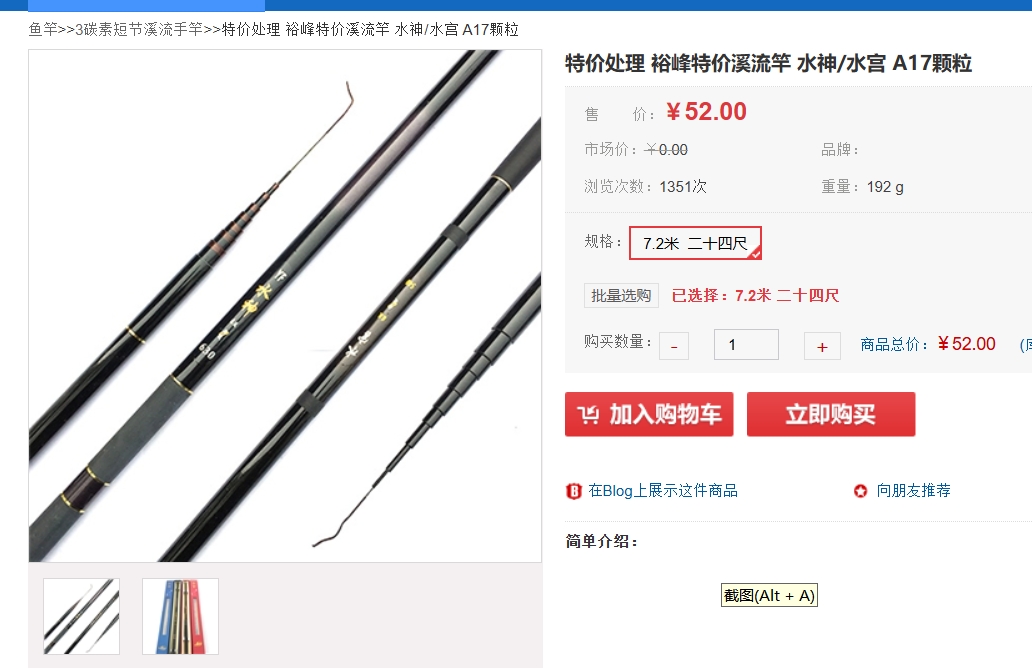Viewport: 1032px width, 669px height.
Task: Click the shopping cart icon on 加入购物车
Action: (x=588, y=414)
